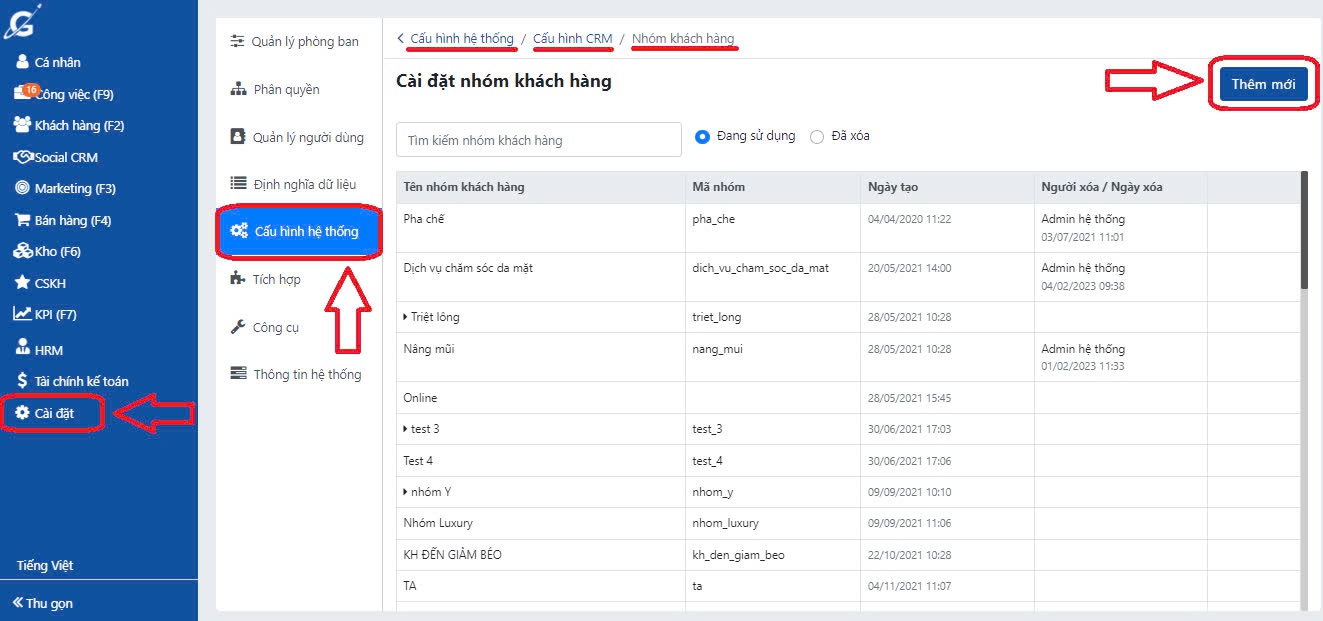Click the CSKH star icon
The height and width of the screenshot is (621, 1323).
click(22, 283)
